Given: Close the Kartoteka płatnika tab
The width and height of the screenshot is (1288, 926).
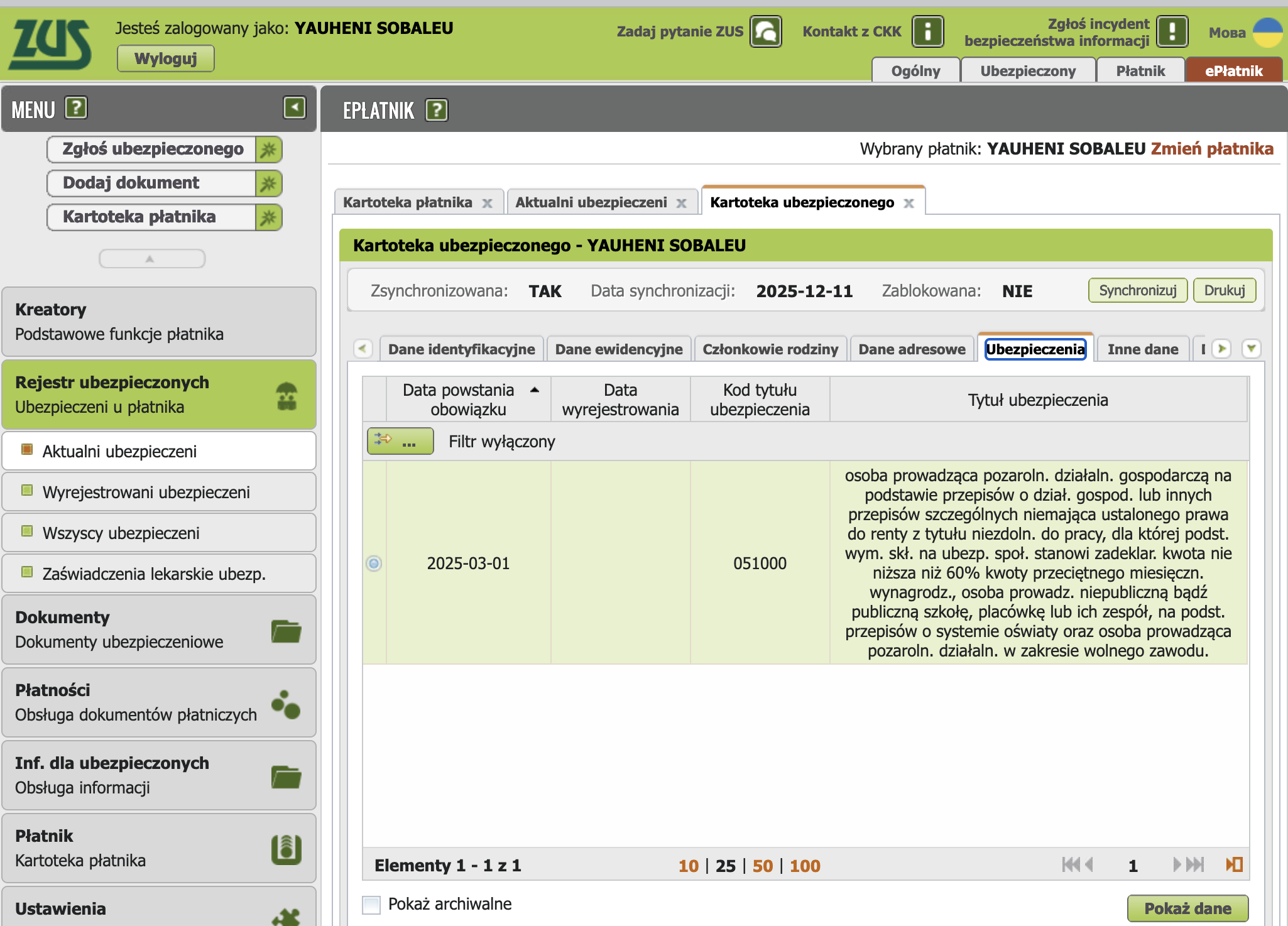Looking at the screenshot, I should pos(487,203).
